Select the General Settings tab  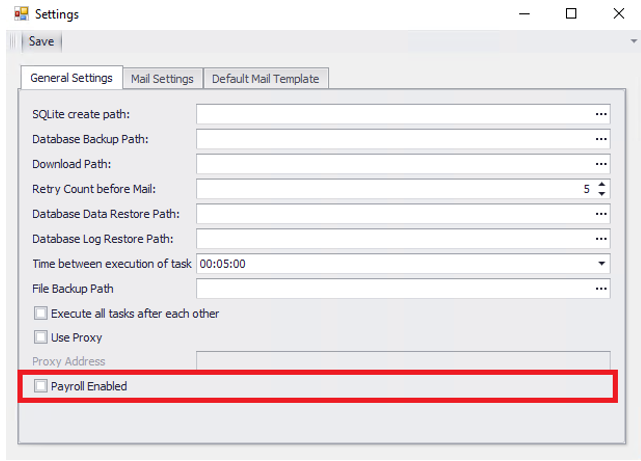pyautogui.click(x=71, y=78)
